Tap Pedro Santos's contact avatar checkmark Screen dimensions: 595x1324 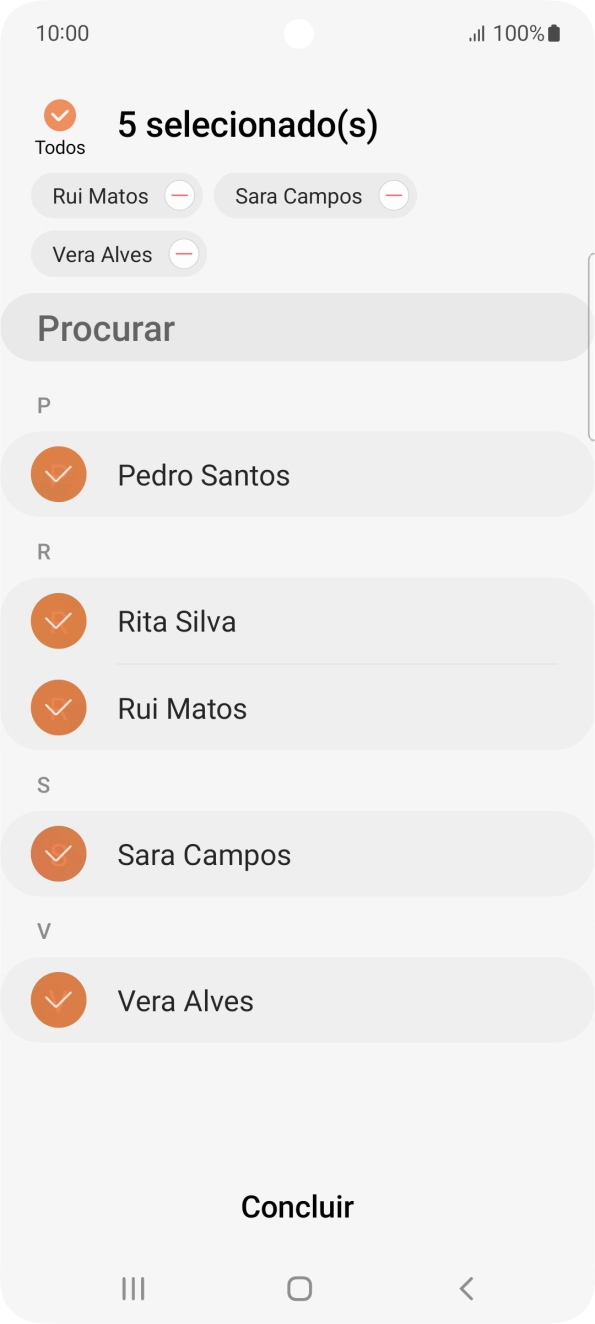click(x=58, y=474)
